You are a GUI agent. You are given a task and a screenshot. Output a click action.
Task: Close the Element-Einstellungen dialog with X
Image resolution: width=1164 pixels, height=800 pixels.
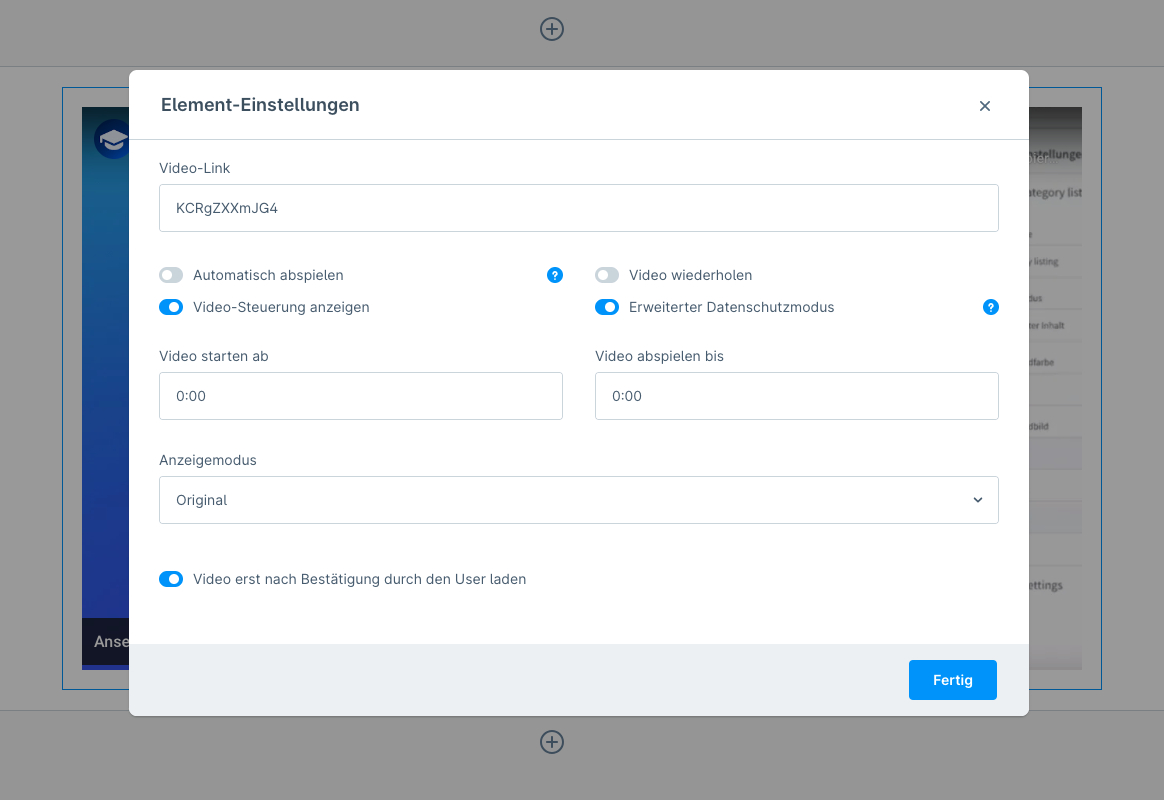coord(984,106)
